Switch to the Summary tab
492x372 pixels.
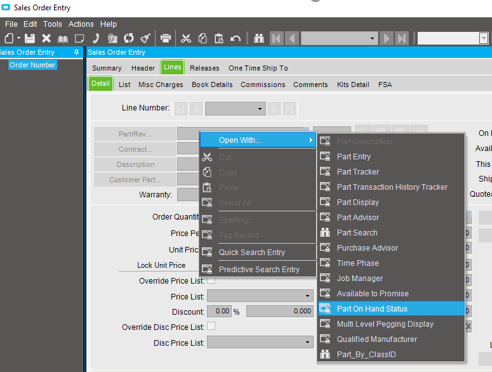[107, 68]
